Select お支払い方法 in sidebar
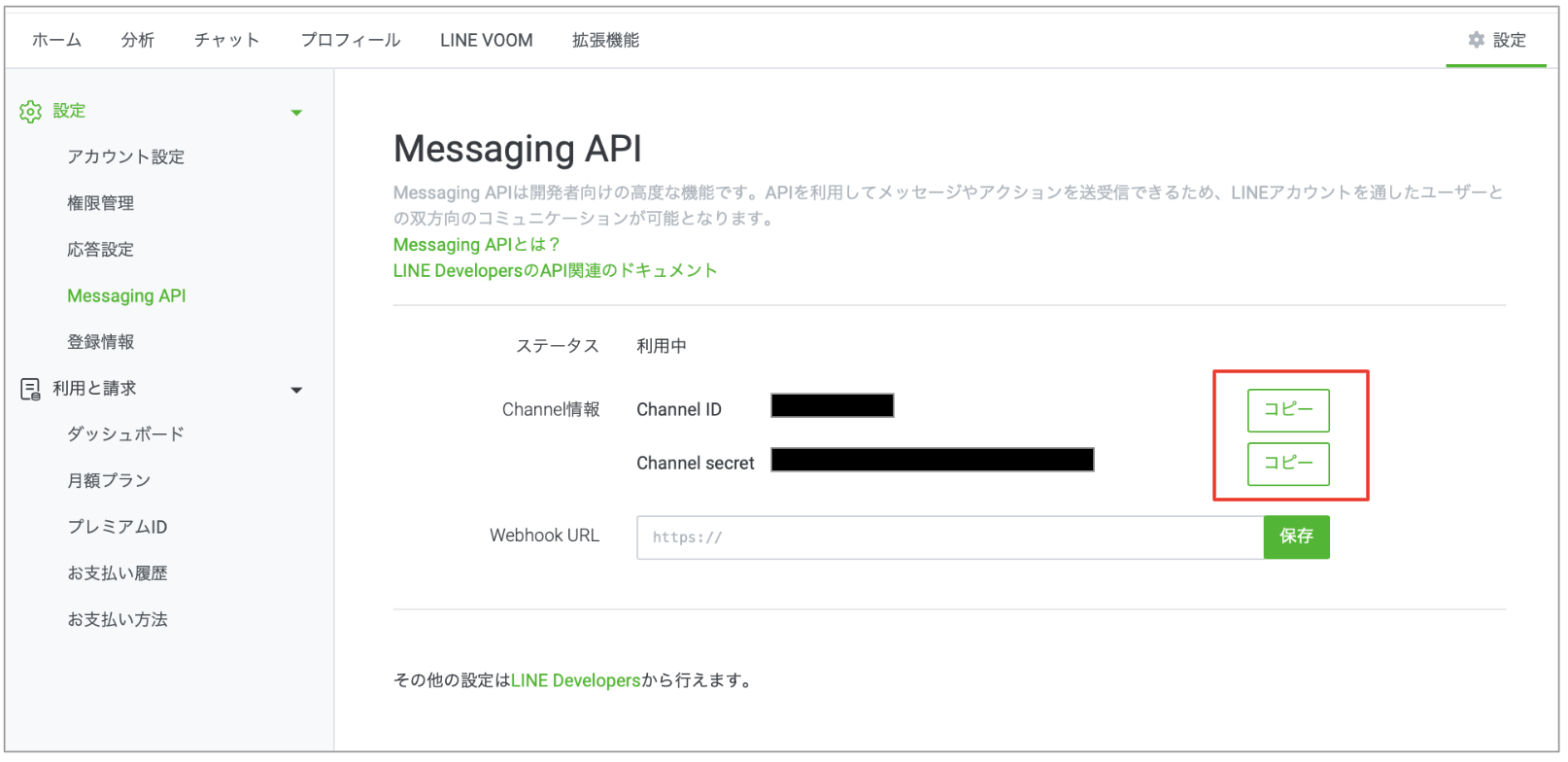The image size is (1568, 762). pyautogui.click(x=118, y=620)
